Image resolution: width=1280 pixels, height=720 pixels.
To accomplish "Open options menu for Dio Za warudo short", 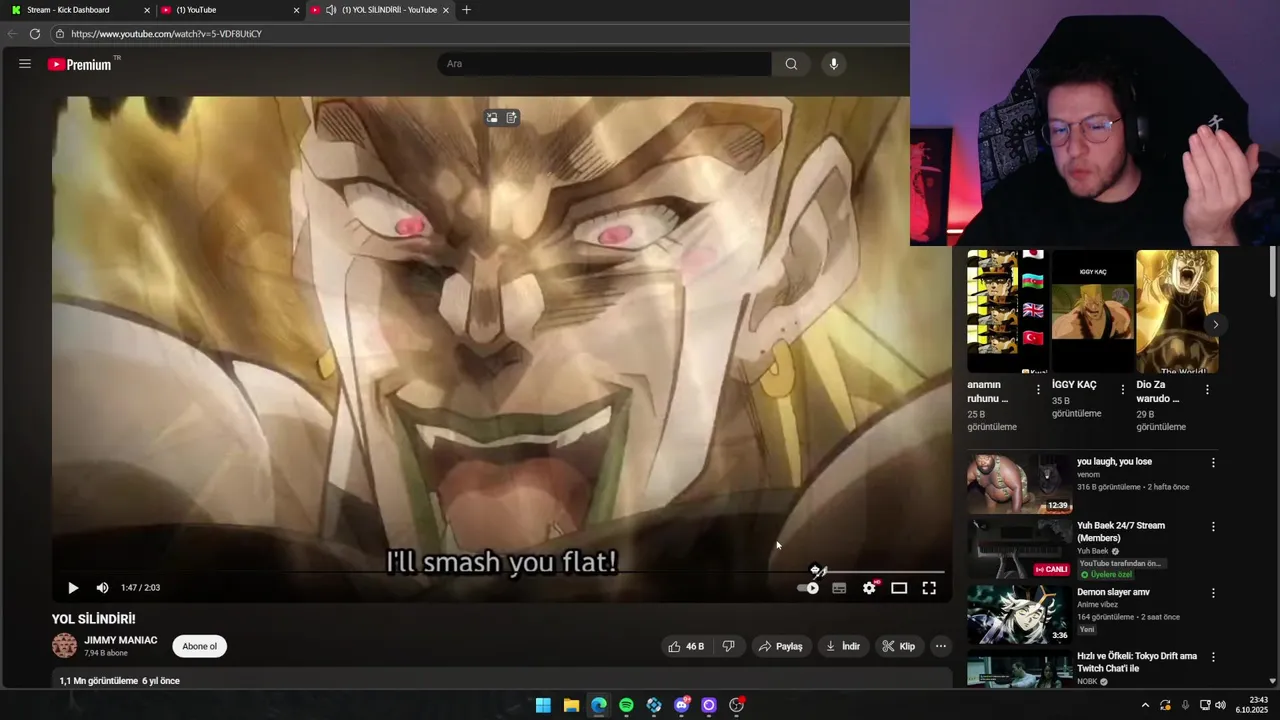I will point(1207,390).
